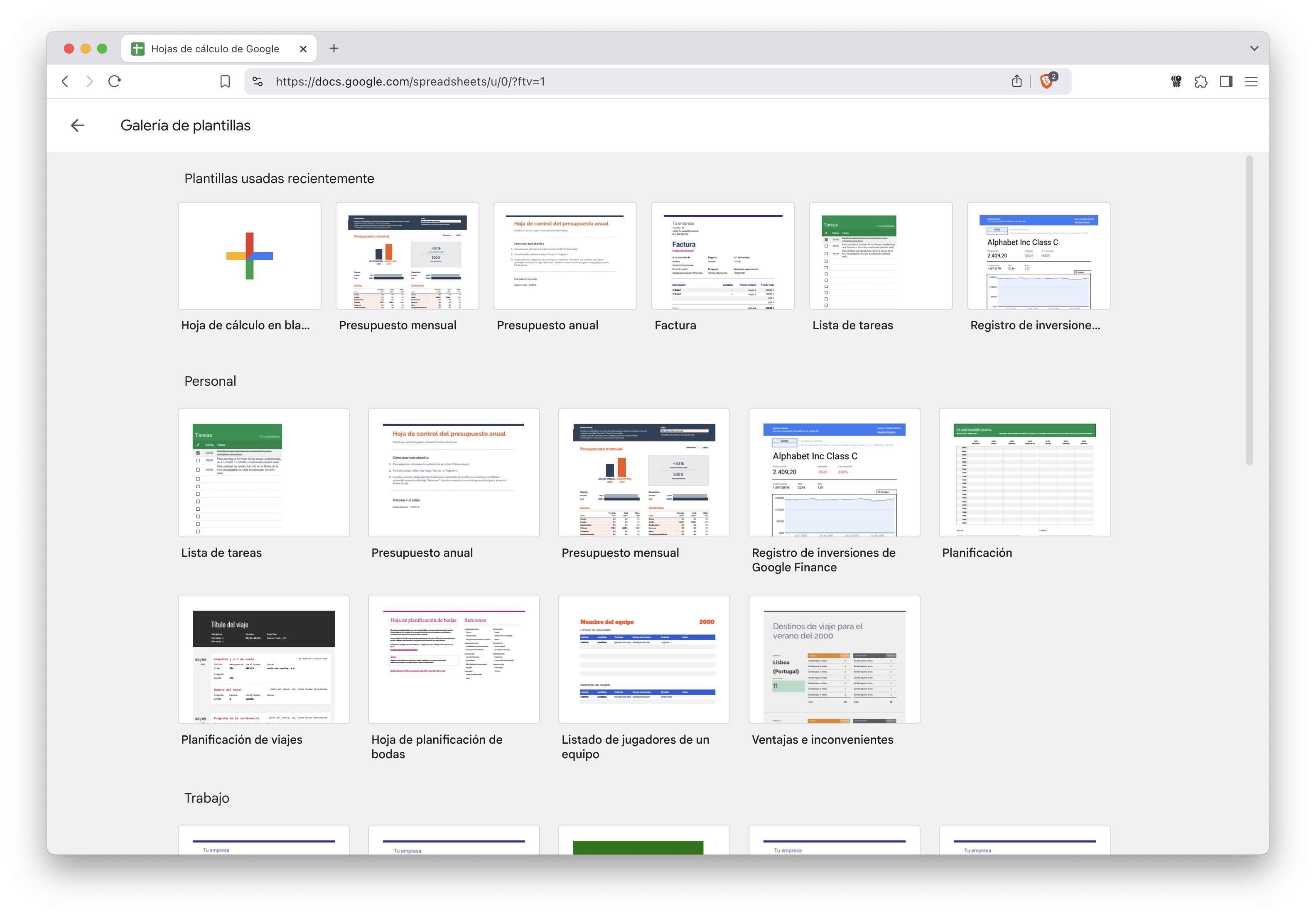Open recently used Registro de inversiones template

click(1039, 255)
